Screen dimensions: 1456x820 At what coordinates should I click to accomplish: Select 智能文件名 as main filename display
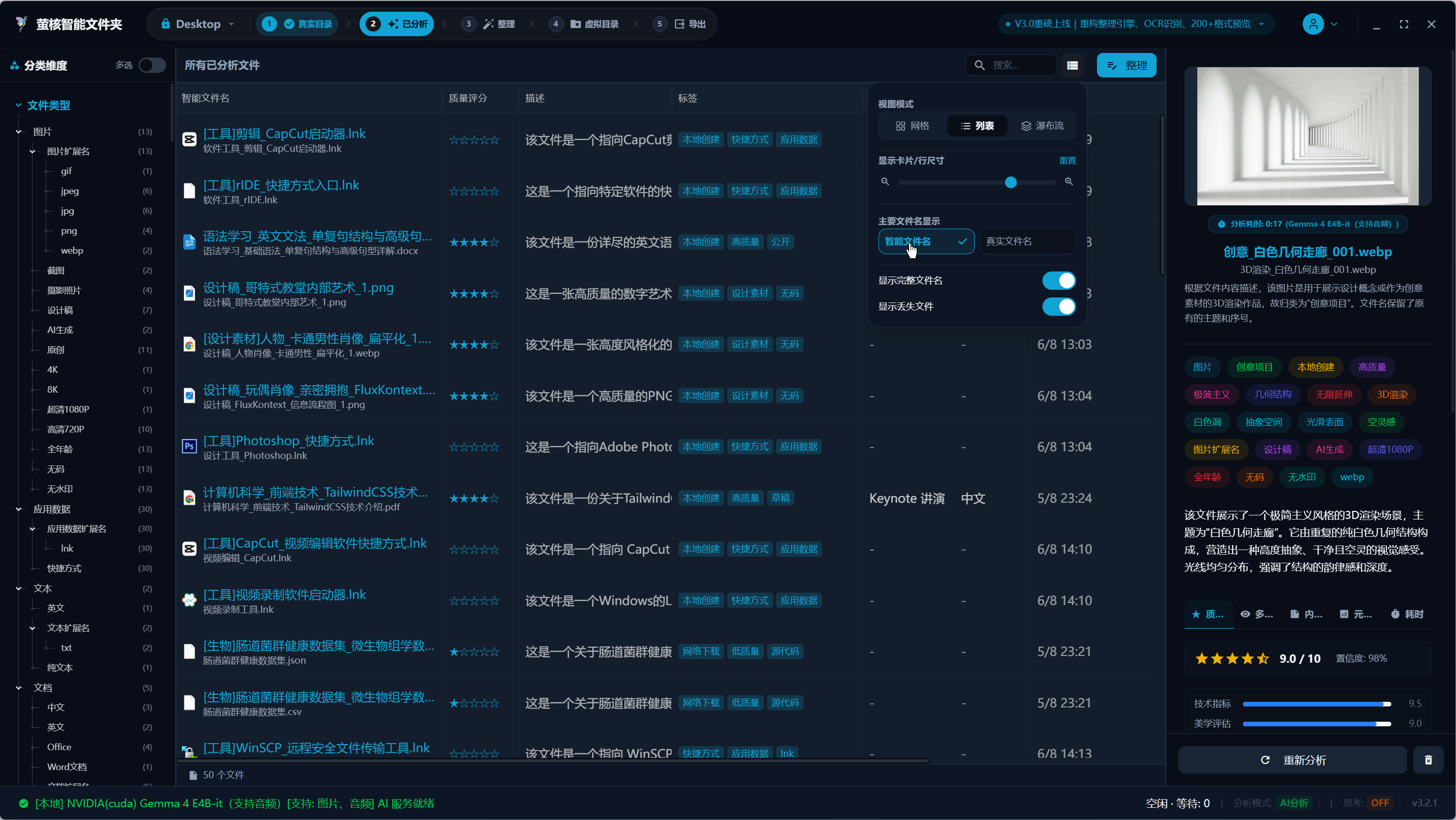tap(926, 241)
